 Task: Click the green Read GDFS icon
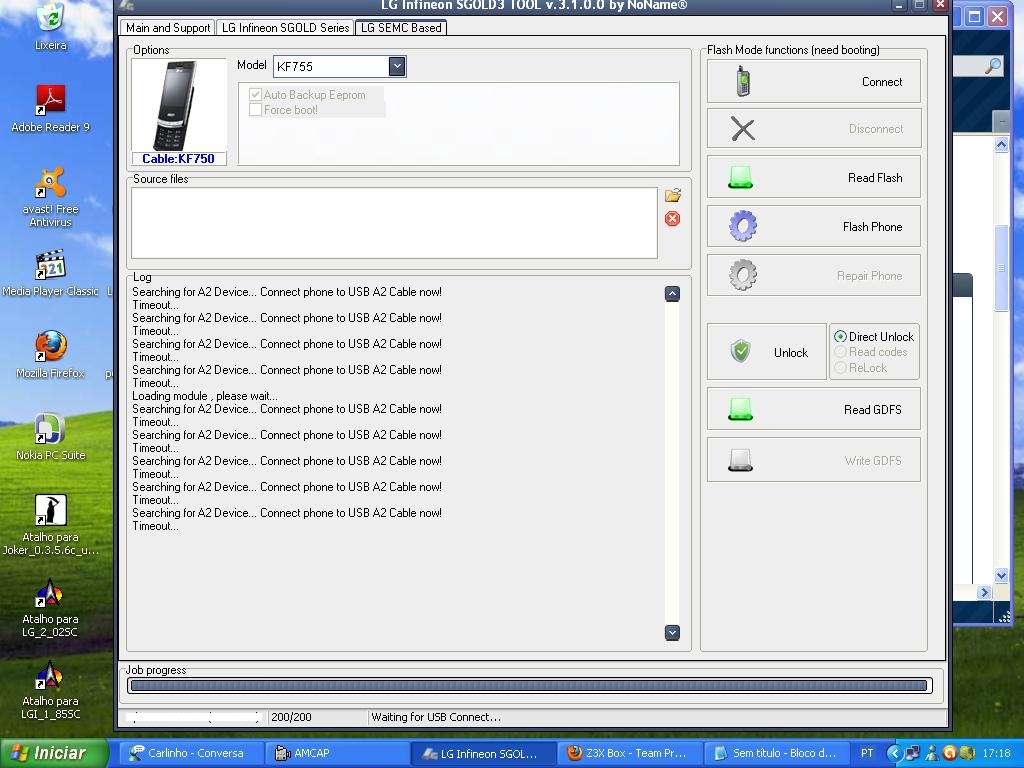click(741, 409)
